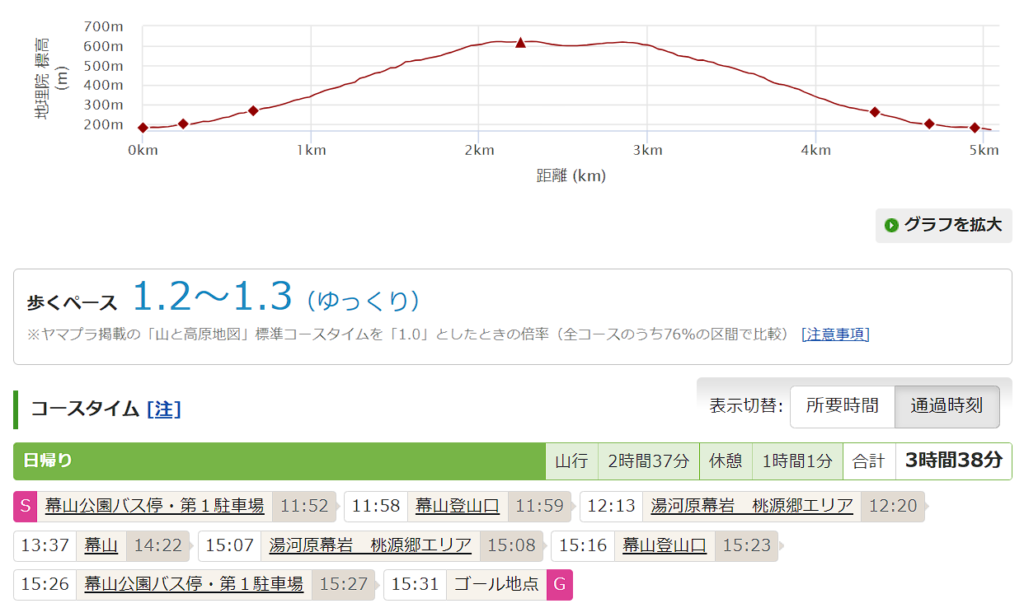Click the summit triangle marker on the elevation graph
This screenshot has height=608, width=1024.
[520, 43]
